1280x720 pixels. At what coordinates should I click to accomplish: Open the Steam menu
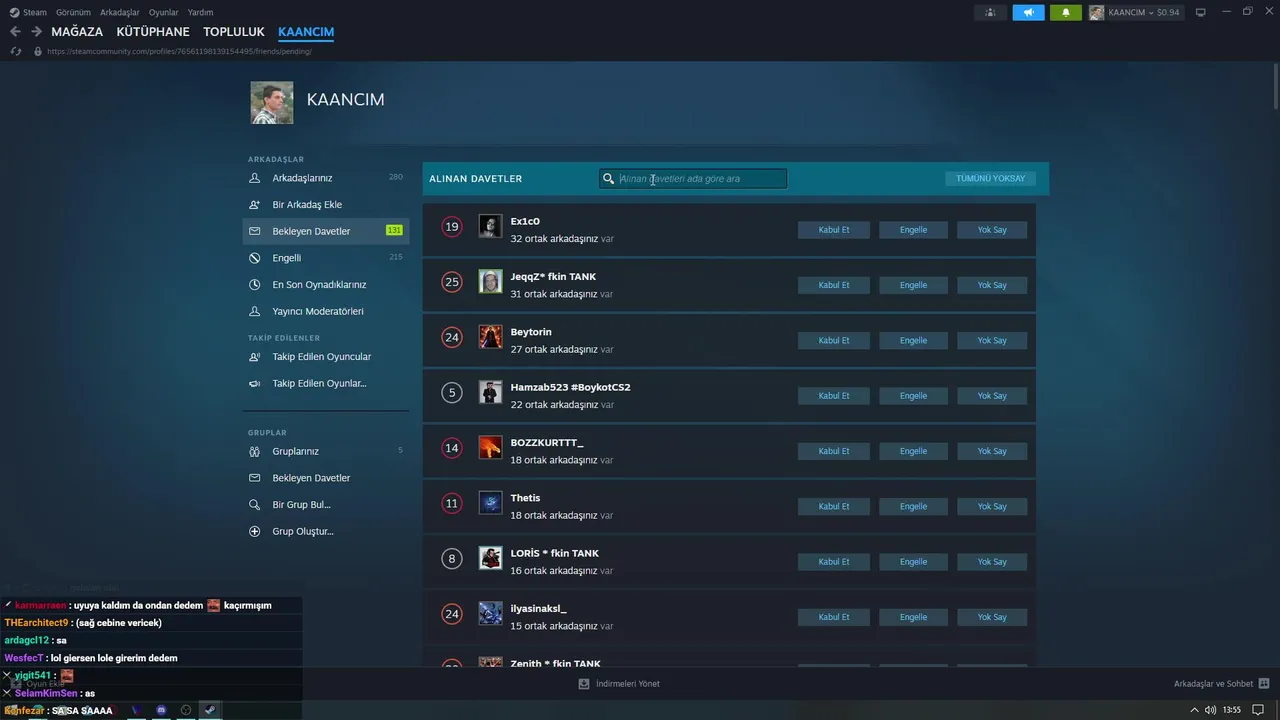28,12
